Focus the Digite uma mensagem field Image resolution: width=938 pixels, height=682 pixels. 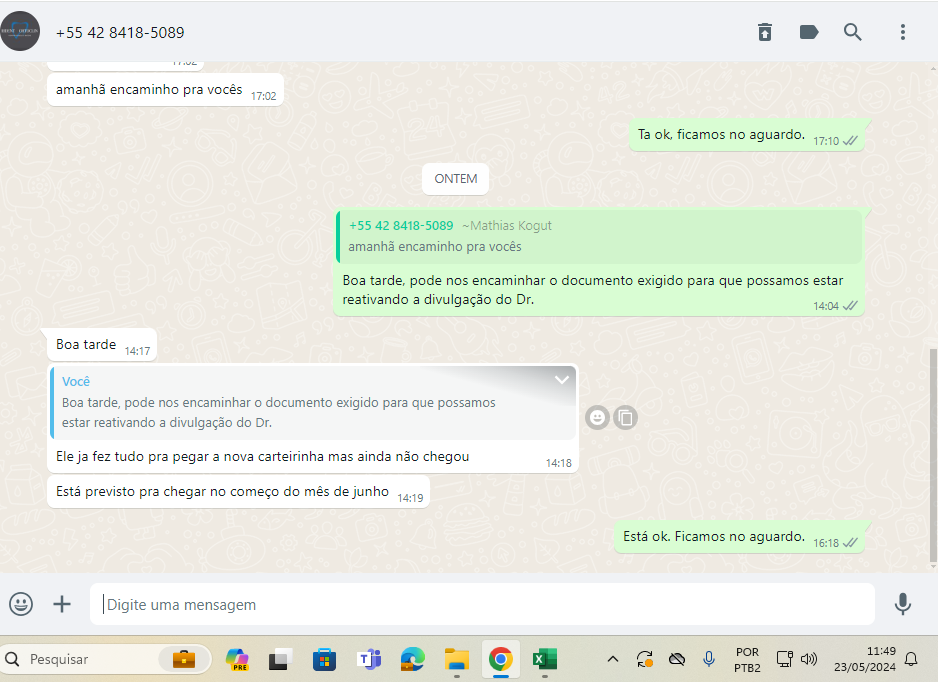point(482,604)
